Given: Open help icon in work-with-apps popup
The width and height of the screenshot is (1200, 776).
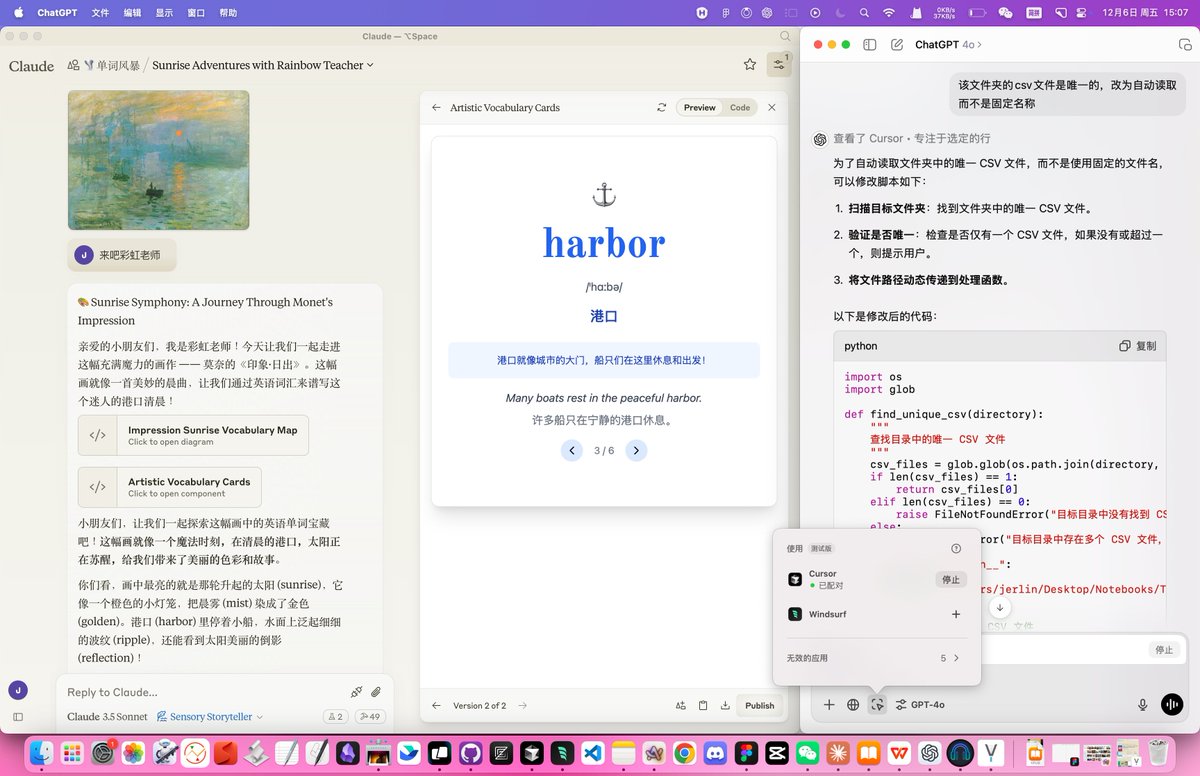Looking at the screenshot, I should tap(956, 549).
